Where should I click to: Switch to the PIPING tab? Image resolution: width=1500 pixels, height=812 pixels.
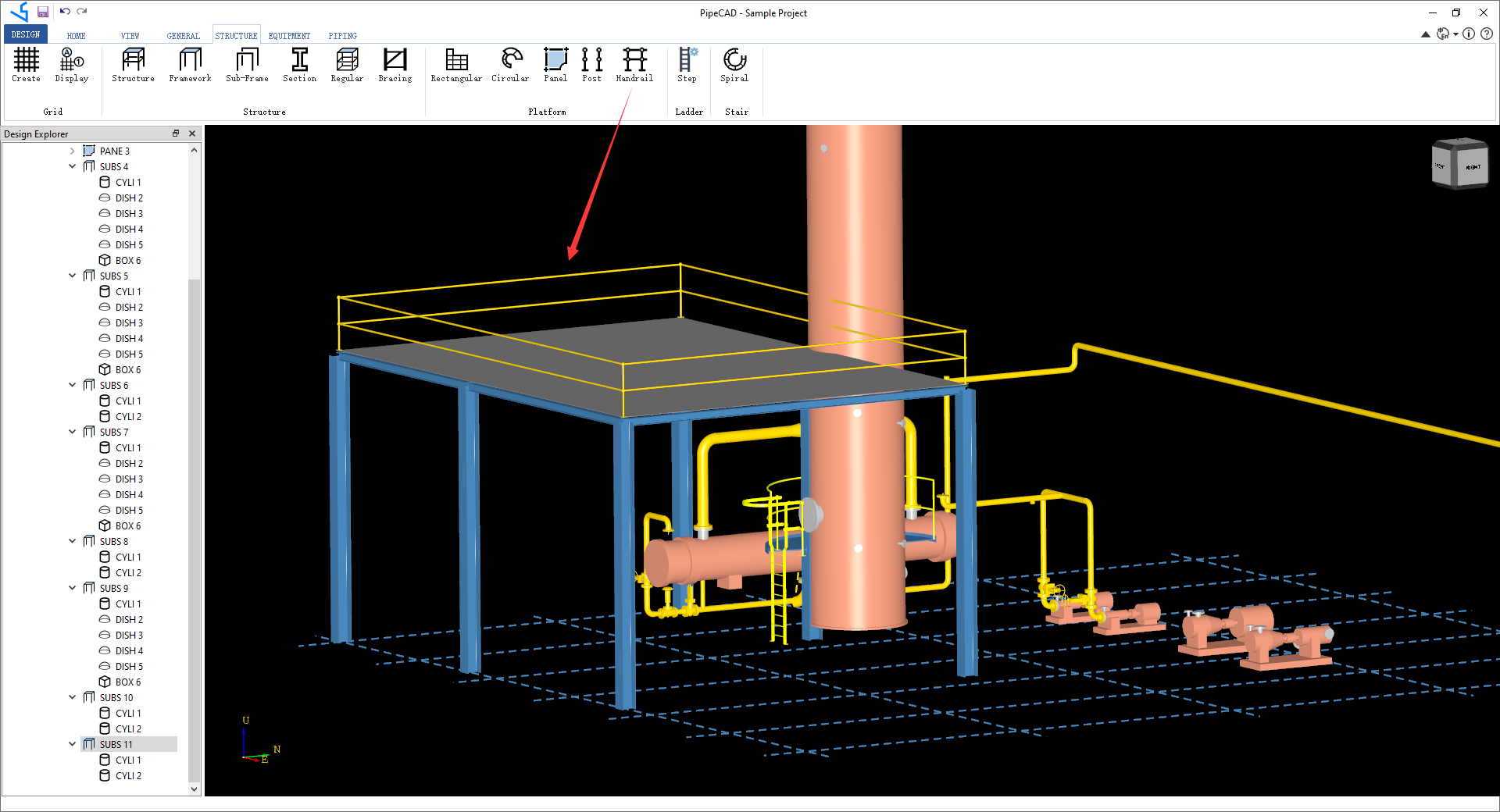point(342,35)
